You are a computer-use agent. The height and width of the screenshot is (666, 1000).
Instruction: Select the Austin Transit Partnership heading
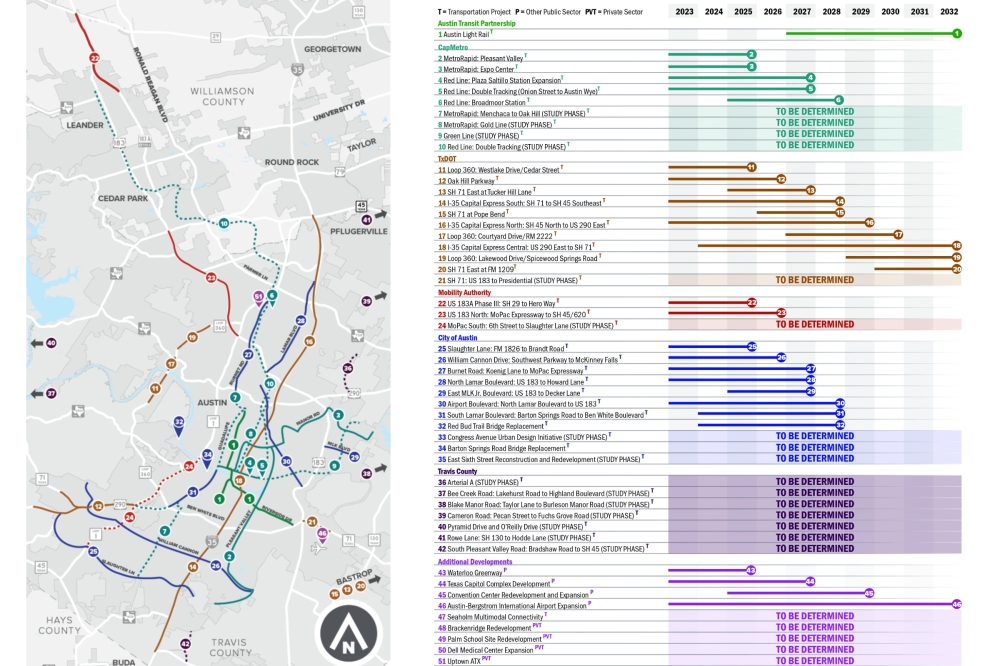coord(476,24)
